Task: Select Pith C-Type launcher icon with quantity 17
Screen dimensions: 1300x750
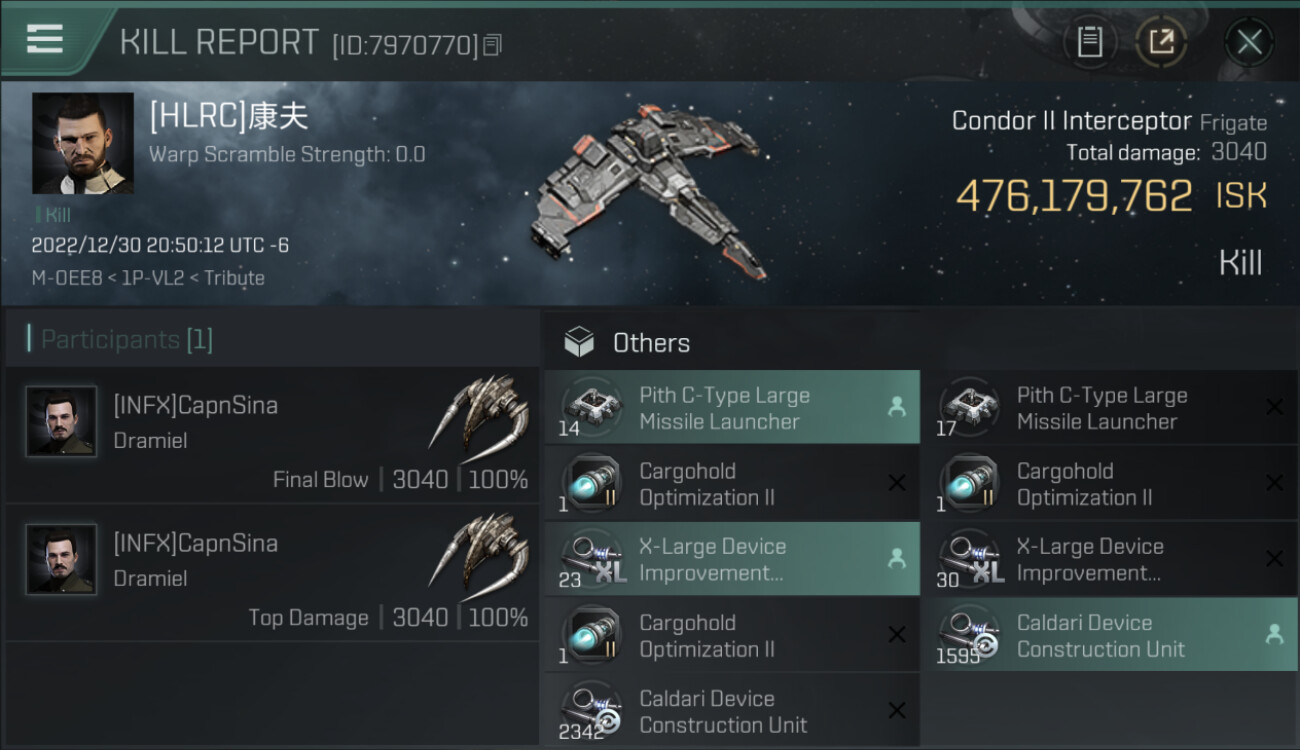Action: coord(971,405)
